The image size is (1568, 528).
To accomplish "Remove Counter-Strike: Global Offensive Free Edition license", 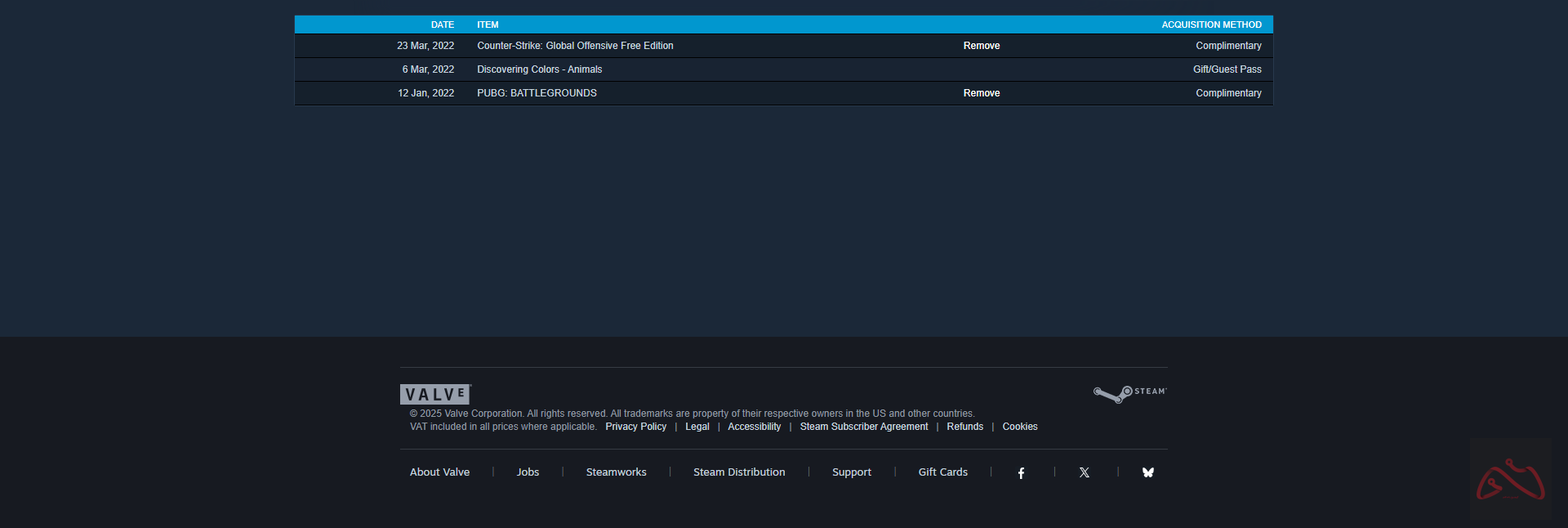I will pyautogui.click(x=981, y=46).
